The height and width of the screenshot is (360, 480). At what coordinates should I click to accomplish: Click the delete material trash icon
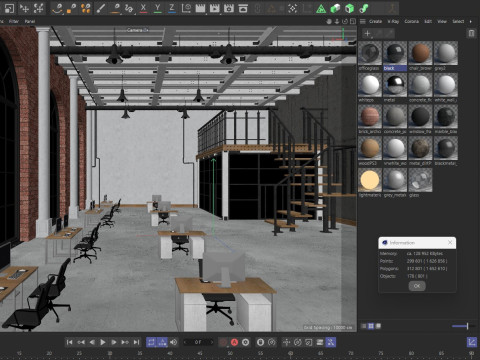pyautogui.click(x=471, y=33)
